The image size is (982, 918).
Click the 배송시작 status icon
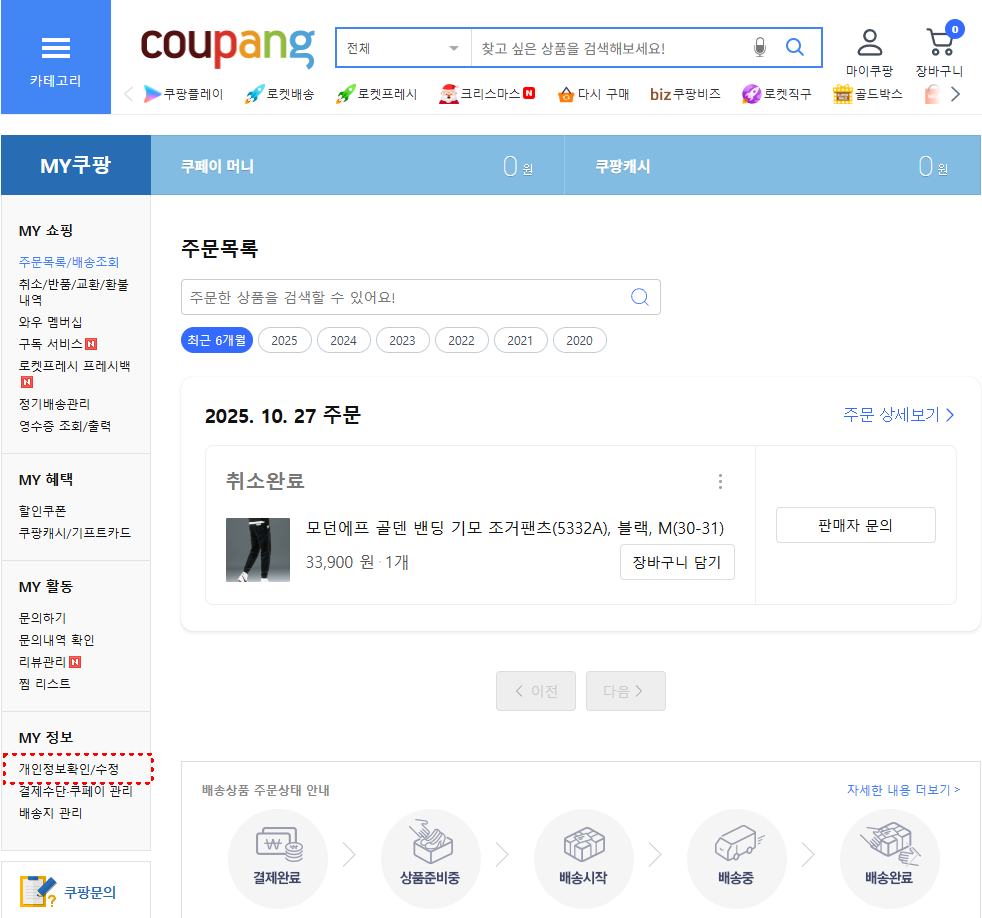(583, 858)
